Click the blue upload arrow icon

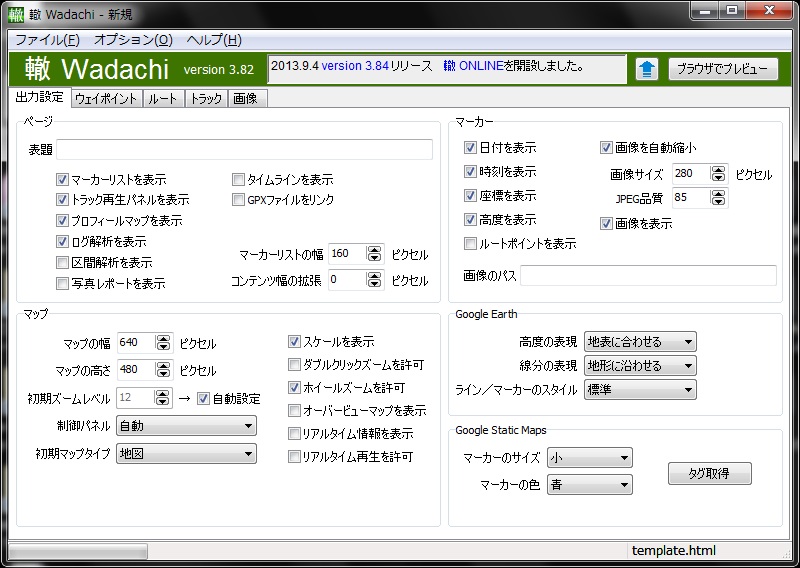[647, 69]
